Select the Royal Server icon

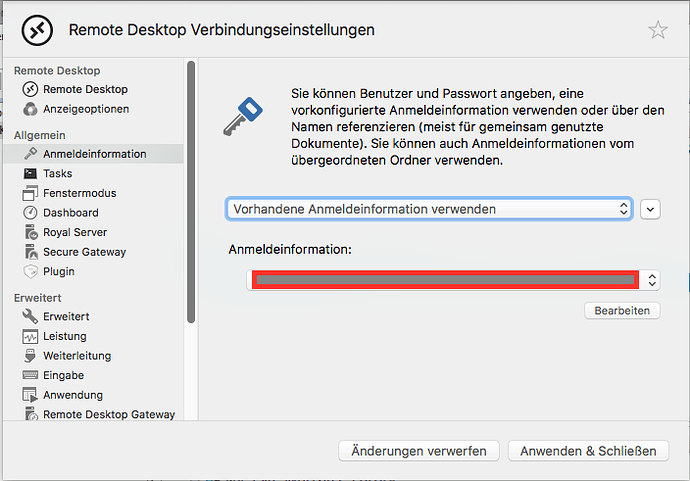click(31, 232)
